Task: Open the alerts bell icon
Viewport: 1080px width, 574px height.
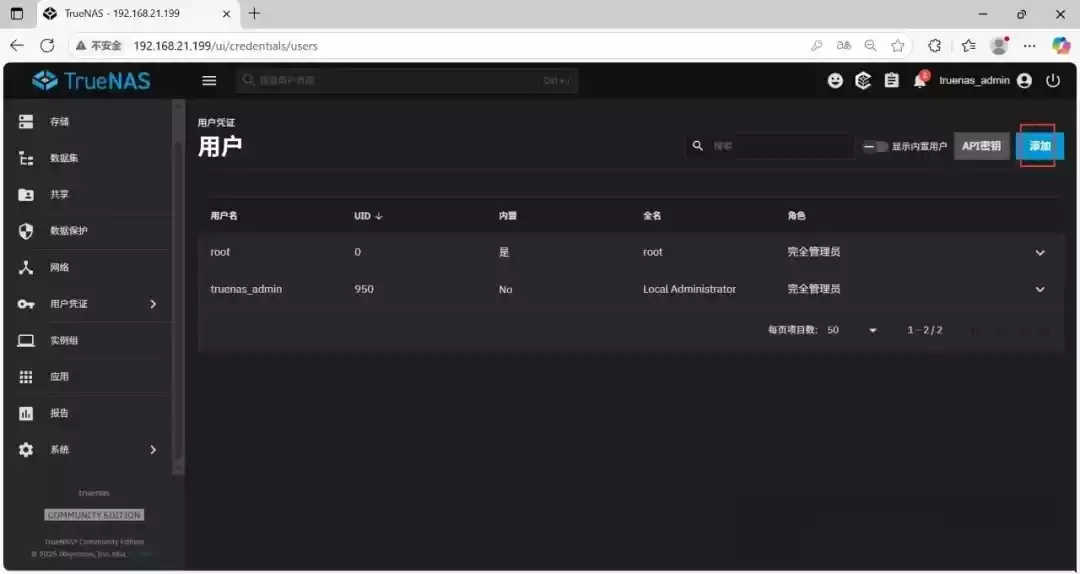Action: 920,80
